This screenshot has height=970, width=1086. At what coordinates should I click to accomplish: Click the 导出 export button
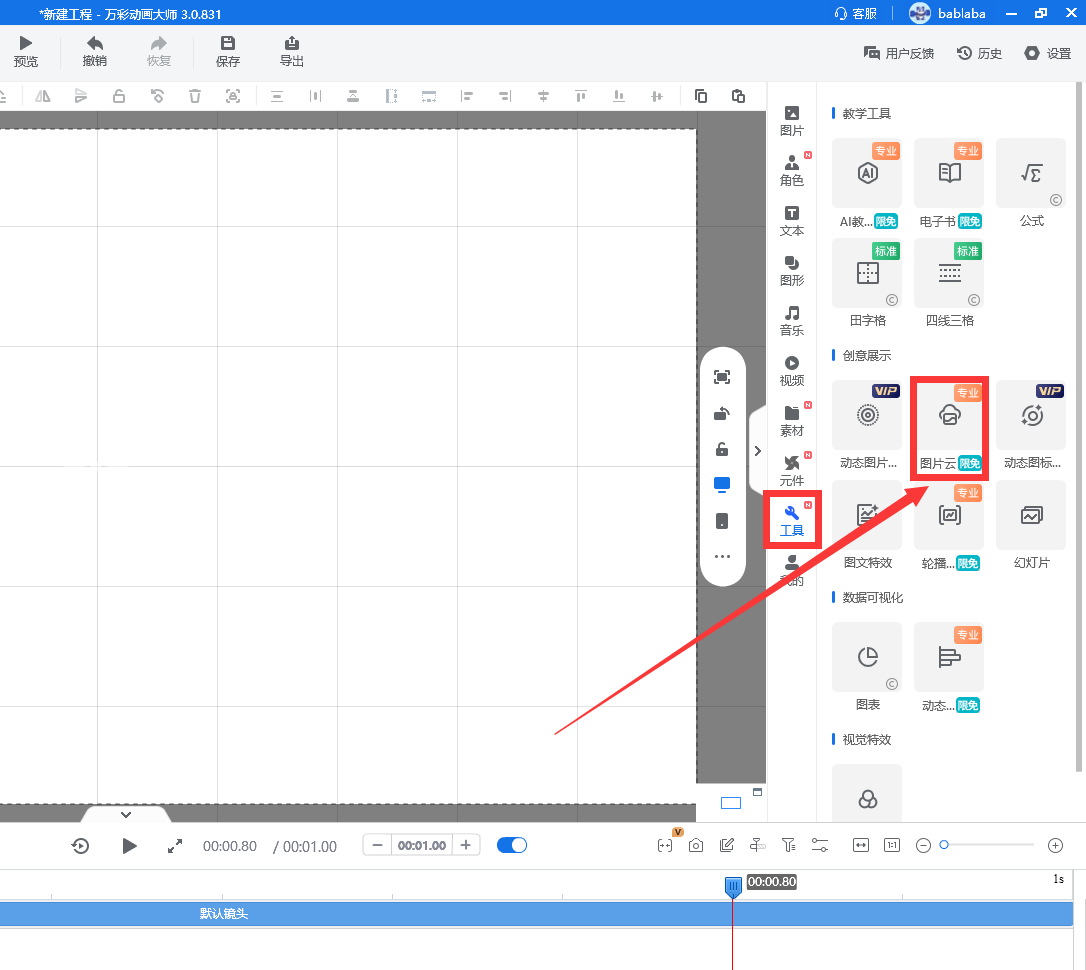[292, 51]
